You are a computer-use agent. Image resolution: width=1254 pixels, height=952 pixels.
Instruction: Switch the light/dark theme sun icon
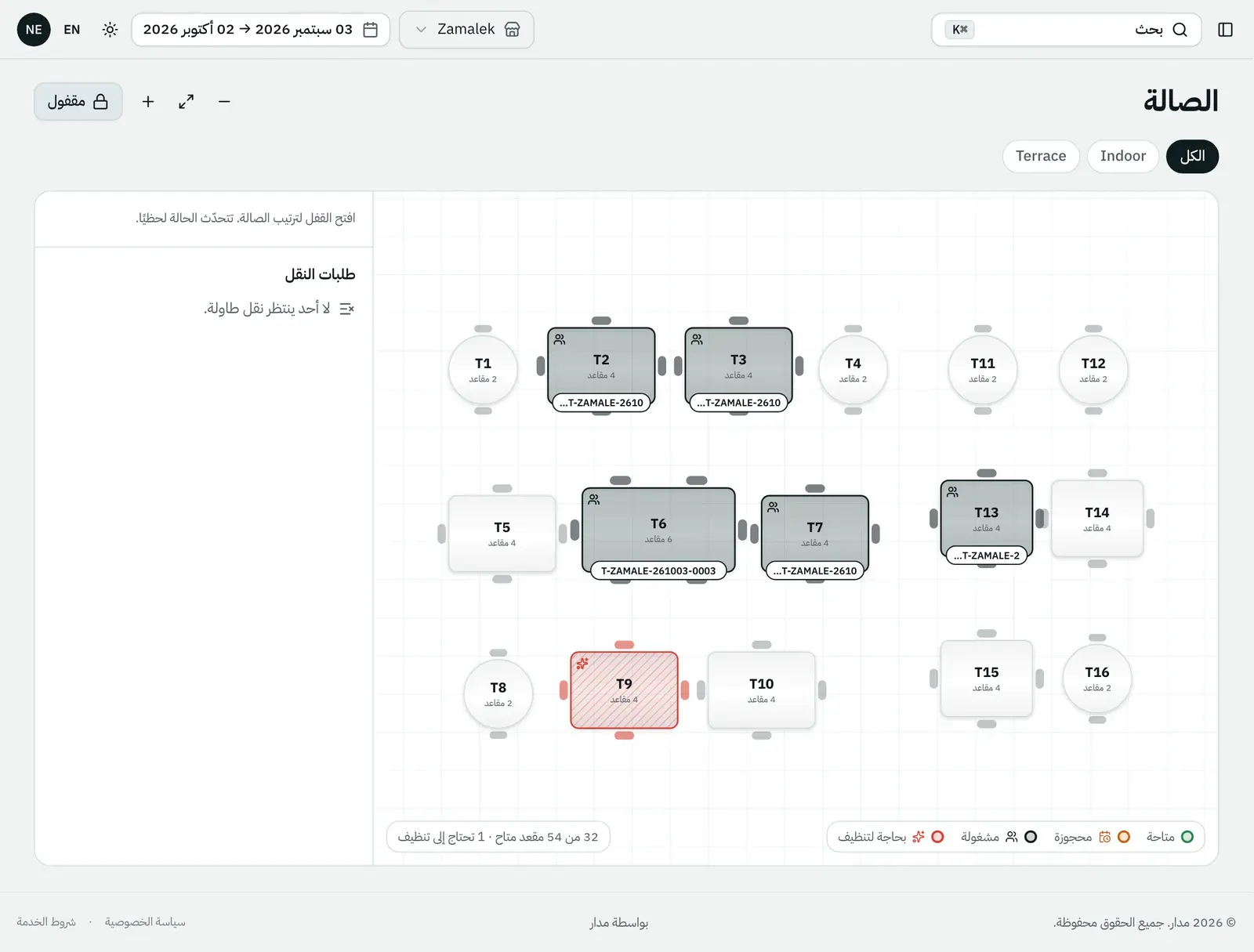click(110, 30)
